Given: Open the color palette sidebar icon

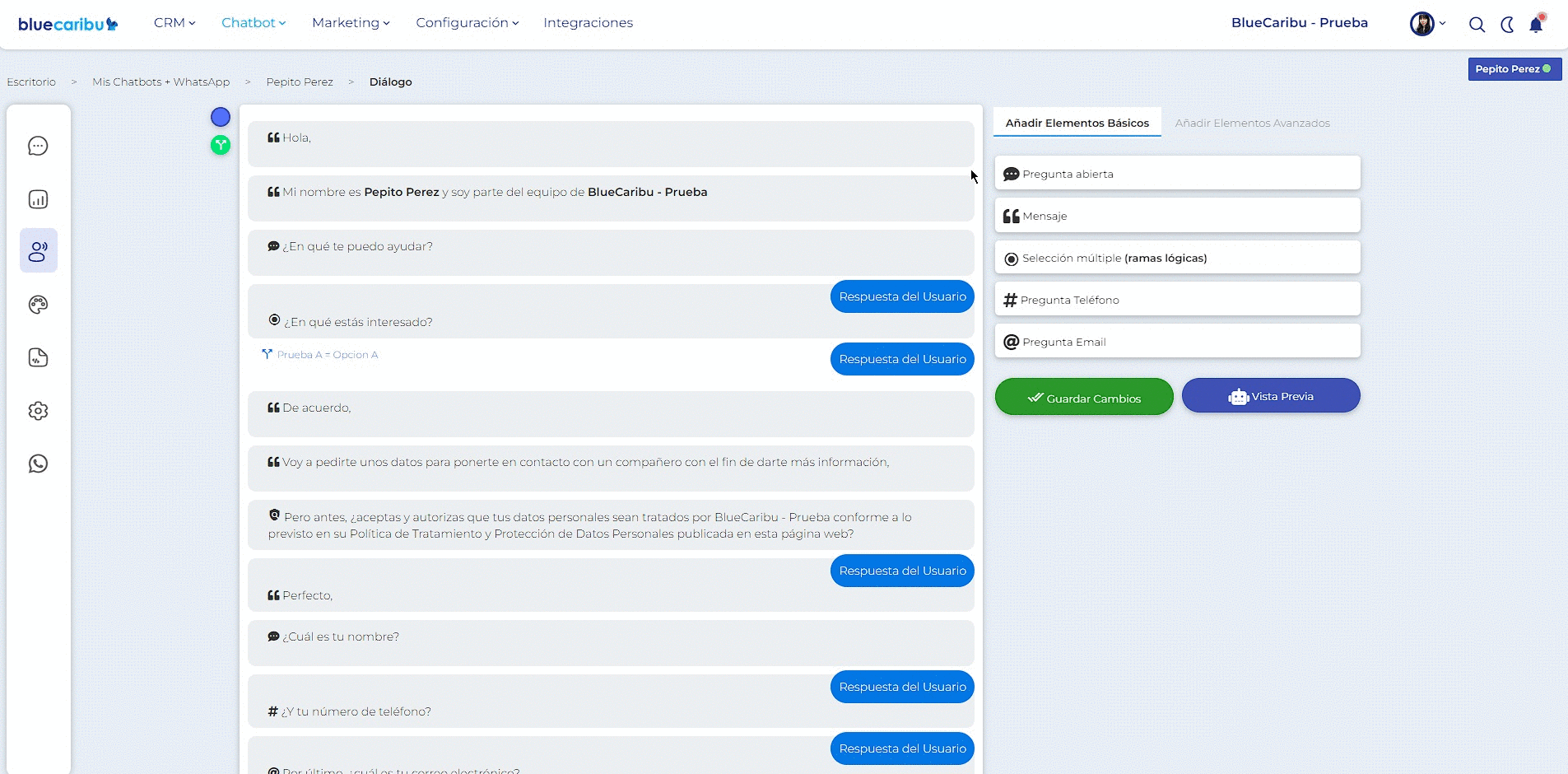Looking at the screenshot, I should (38, 305).
